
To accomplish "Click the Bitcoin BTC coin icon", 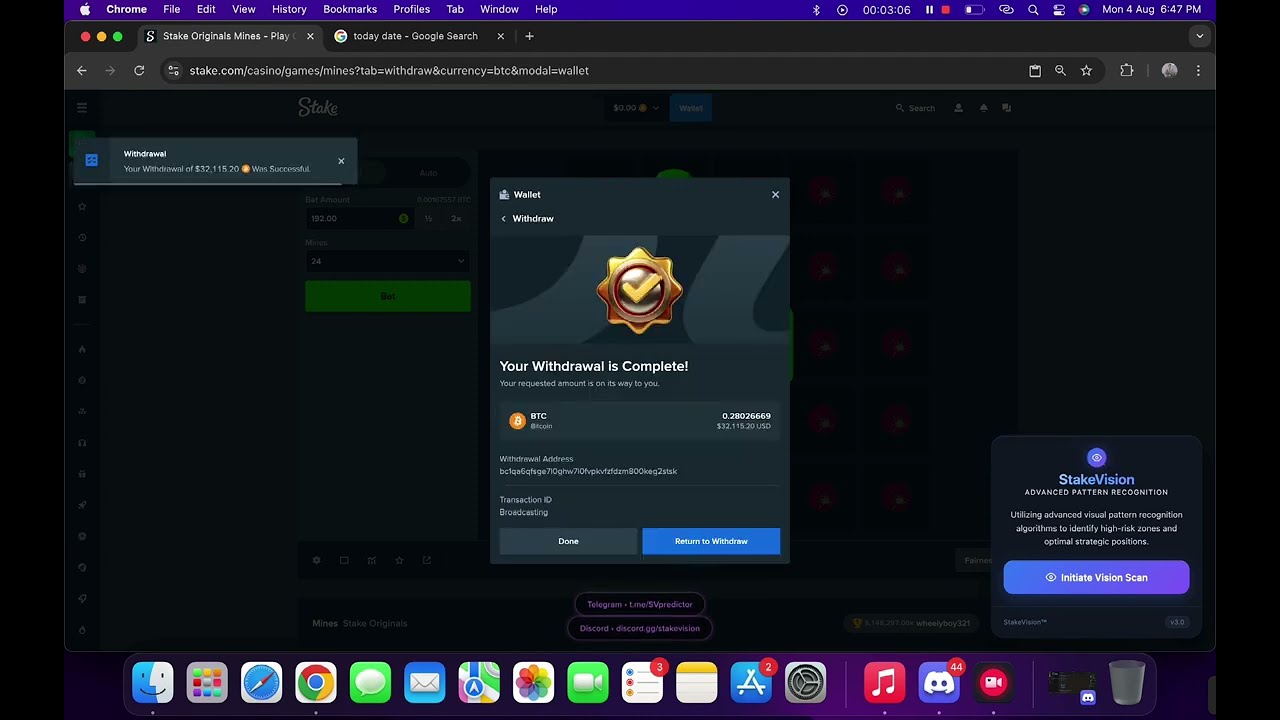I will click(517, 421).
